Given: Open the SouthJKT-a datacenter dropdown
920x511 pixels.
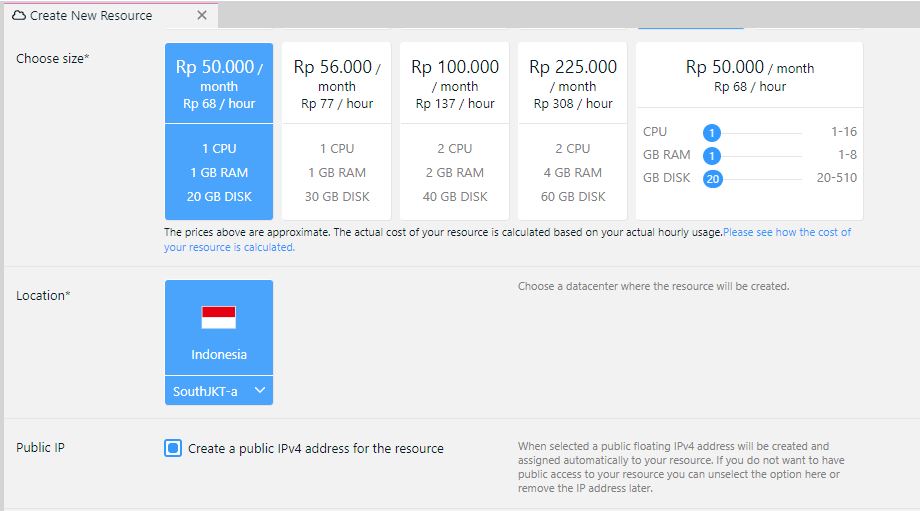Looking at the screenshot, I should click(219, 391).
